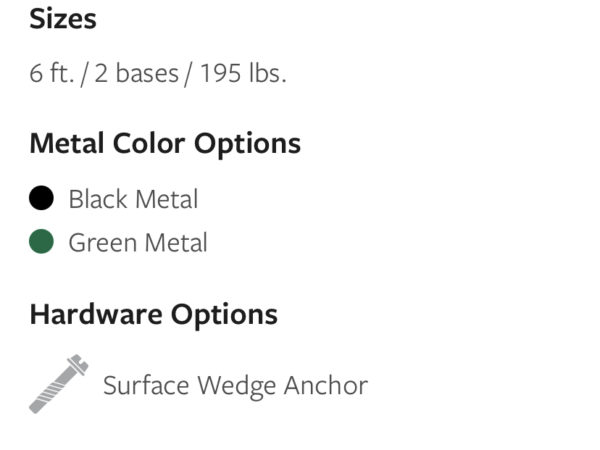600x450 pixels.
Task: Click the word Black in Black Metal
Action: (x=98, y=199)
